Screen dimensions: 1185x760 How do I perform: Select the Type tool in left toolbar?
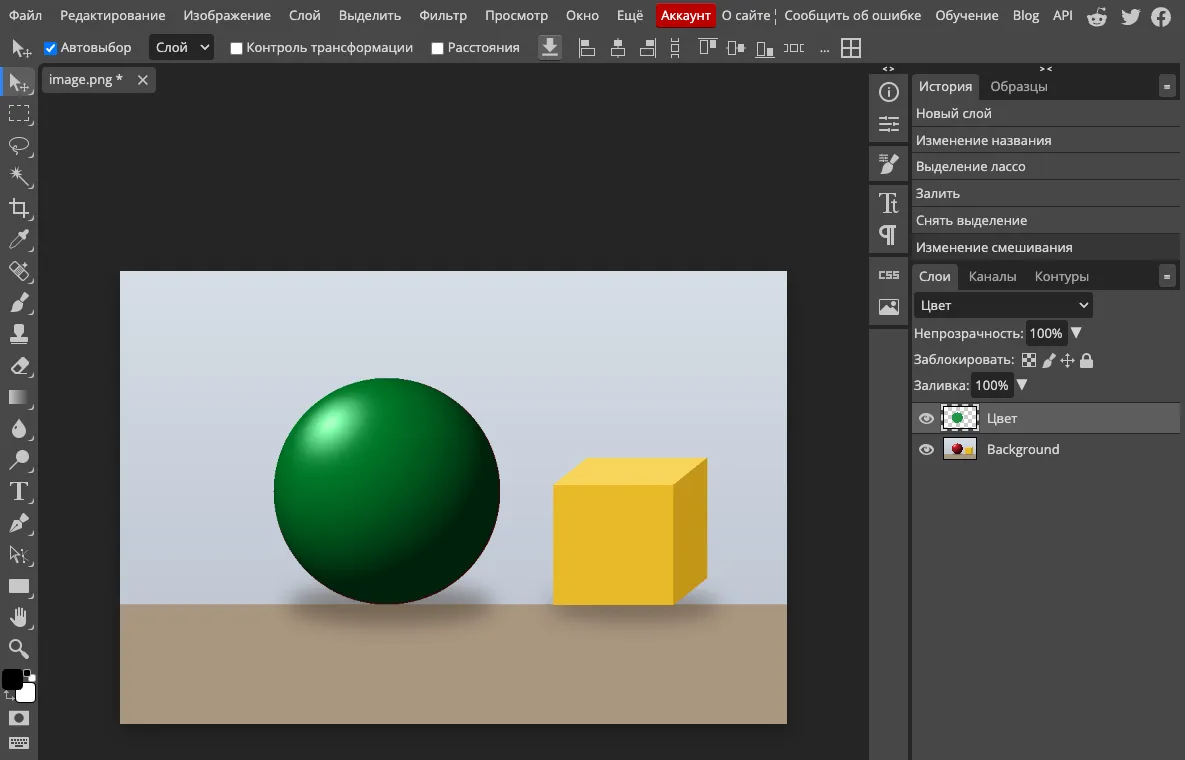[x=19, y=492]
